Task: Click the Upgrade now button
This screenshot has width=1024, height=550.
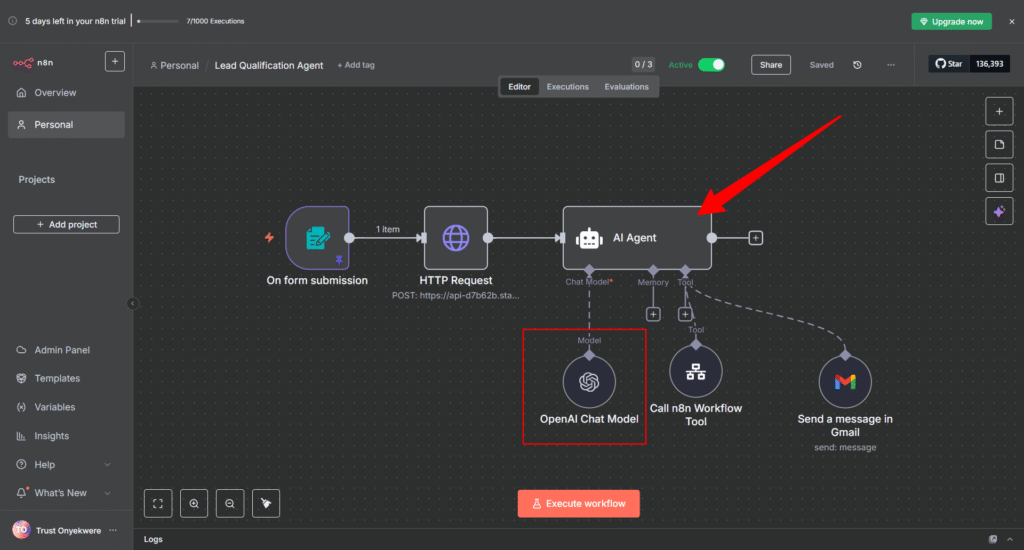Action: click(x=951, y=21)
